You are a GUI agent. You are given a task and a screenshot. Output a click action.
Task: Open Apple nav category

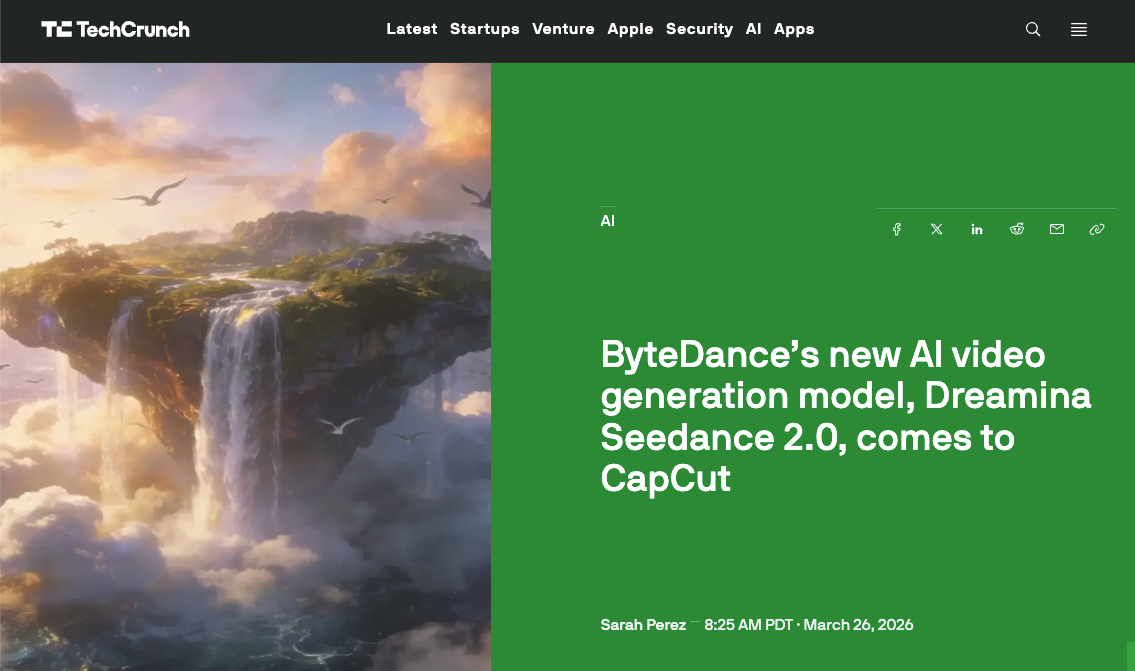[x=630, y=29]
